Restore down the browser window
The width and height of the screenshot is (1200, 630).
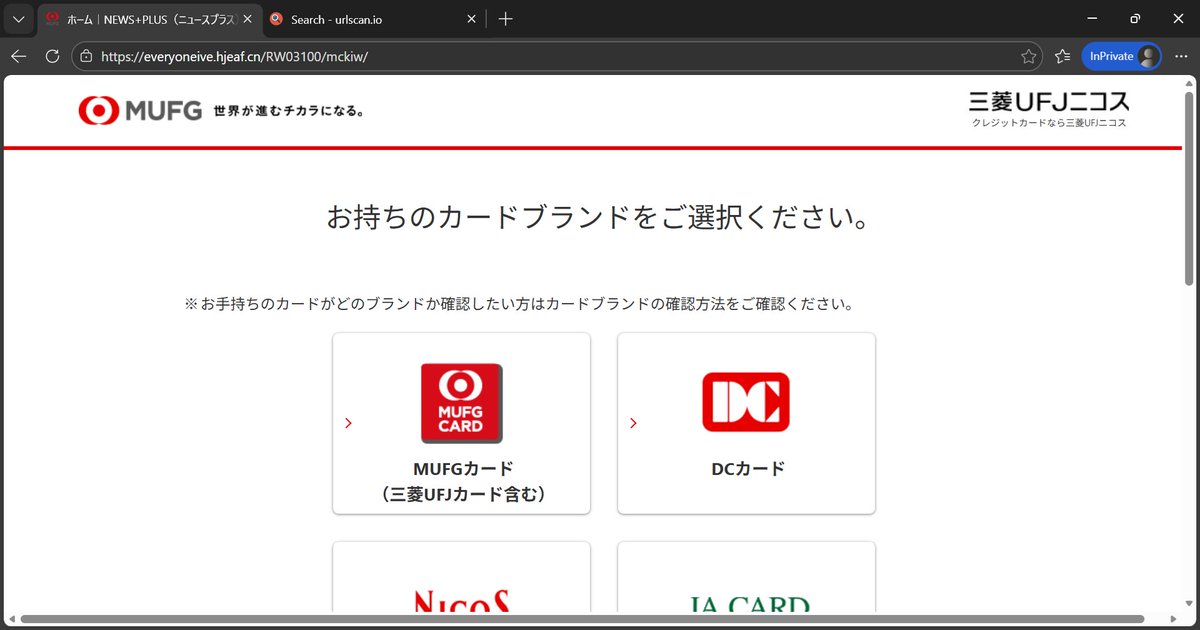coord(1134,18)
